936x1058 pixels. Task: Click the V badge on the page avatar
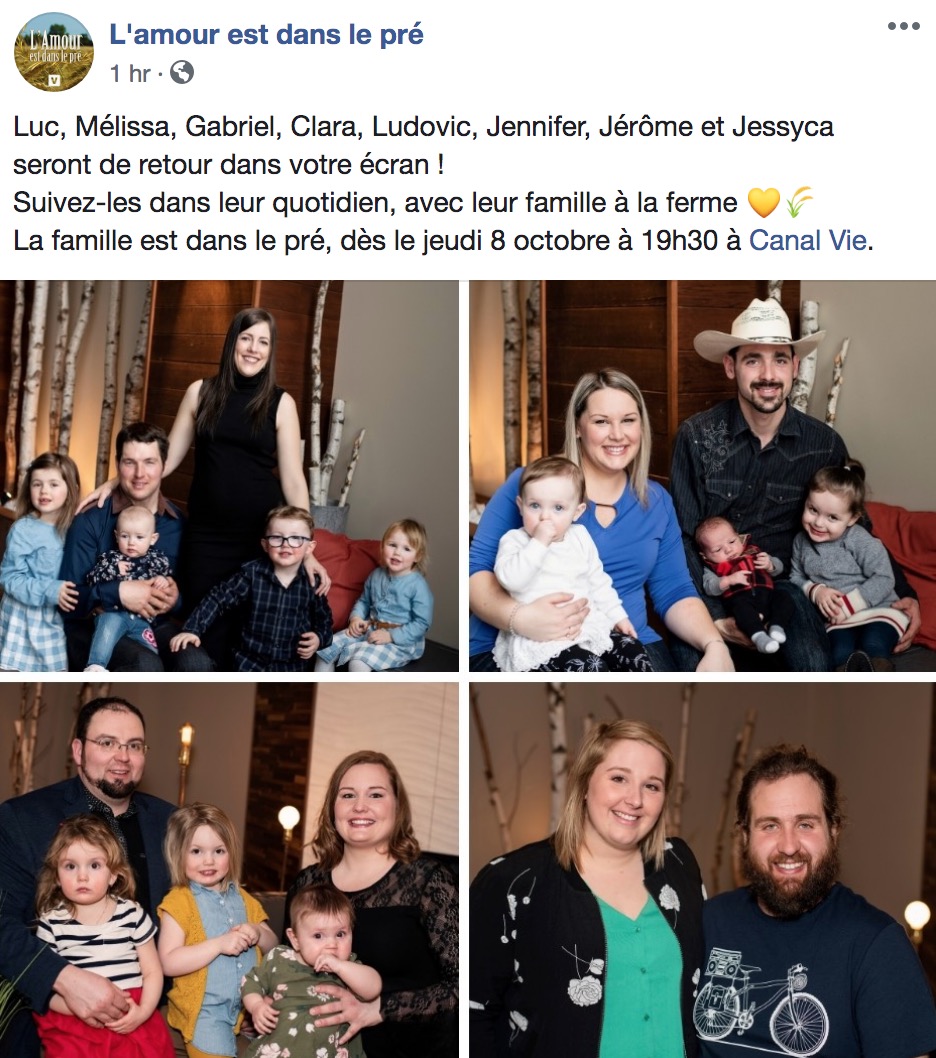pyautogui.click(x=55, y=81)
